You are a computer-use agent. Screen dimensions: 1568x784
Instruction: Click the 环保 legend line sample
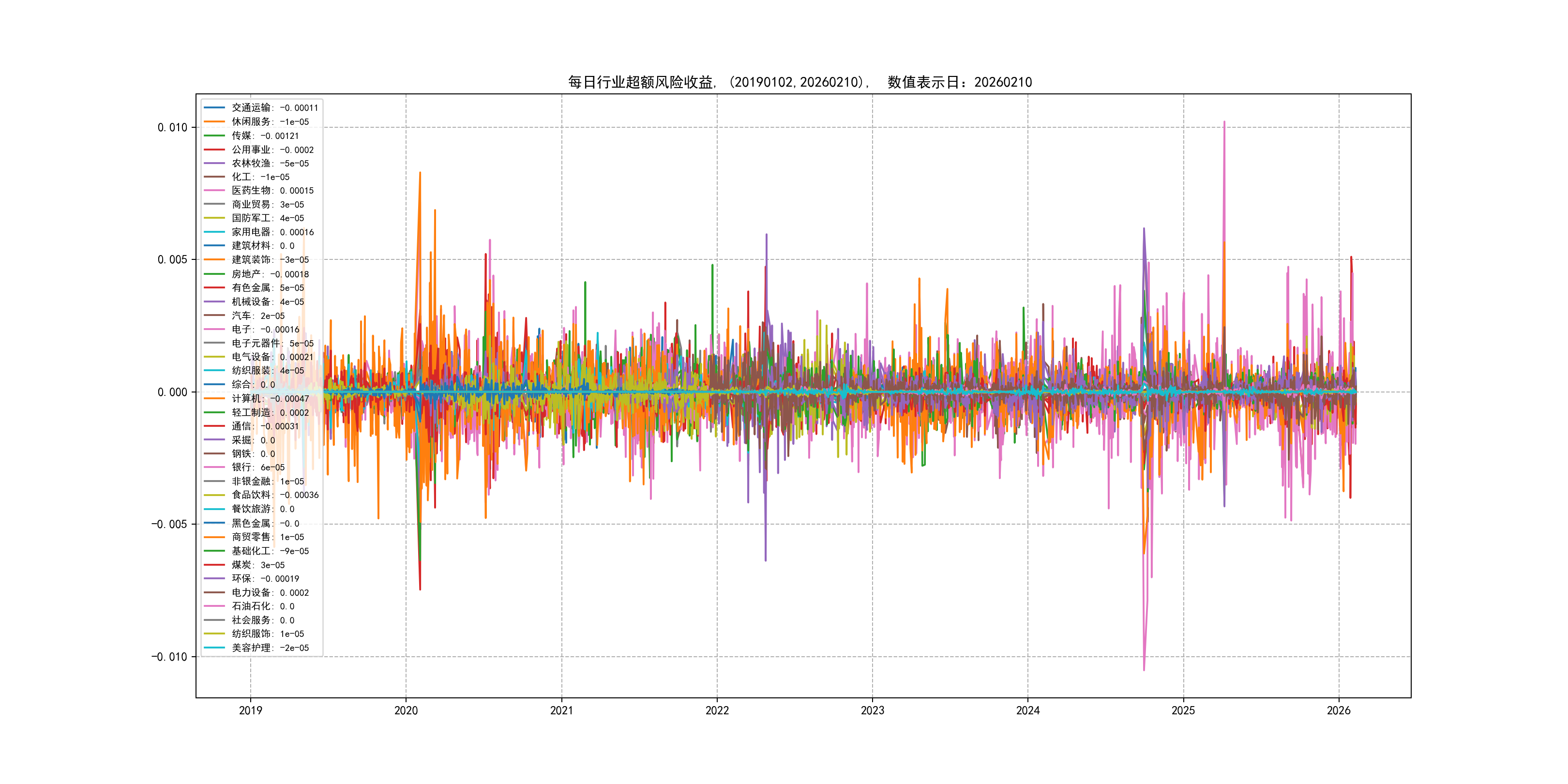point(213,578)
